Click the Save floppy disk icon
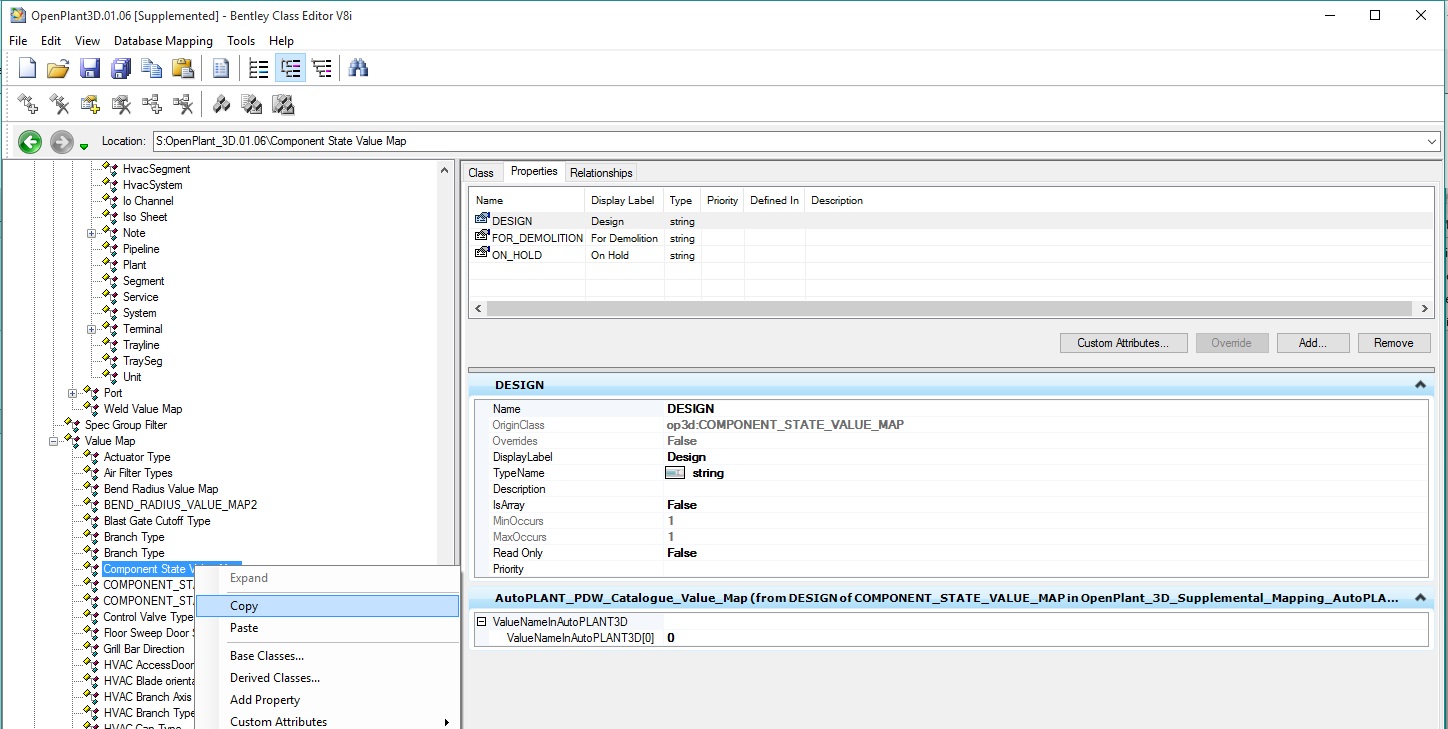The image size is (1448, 729). click(90, 69)
